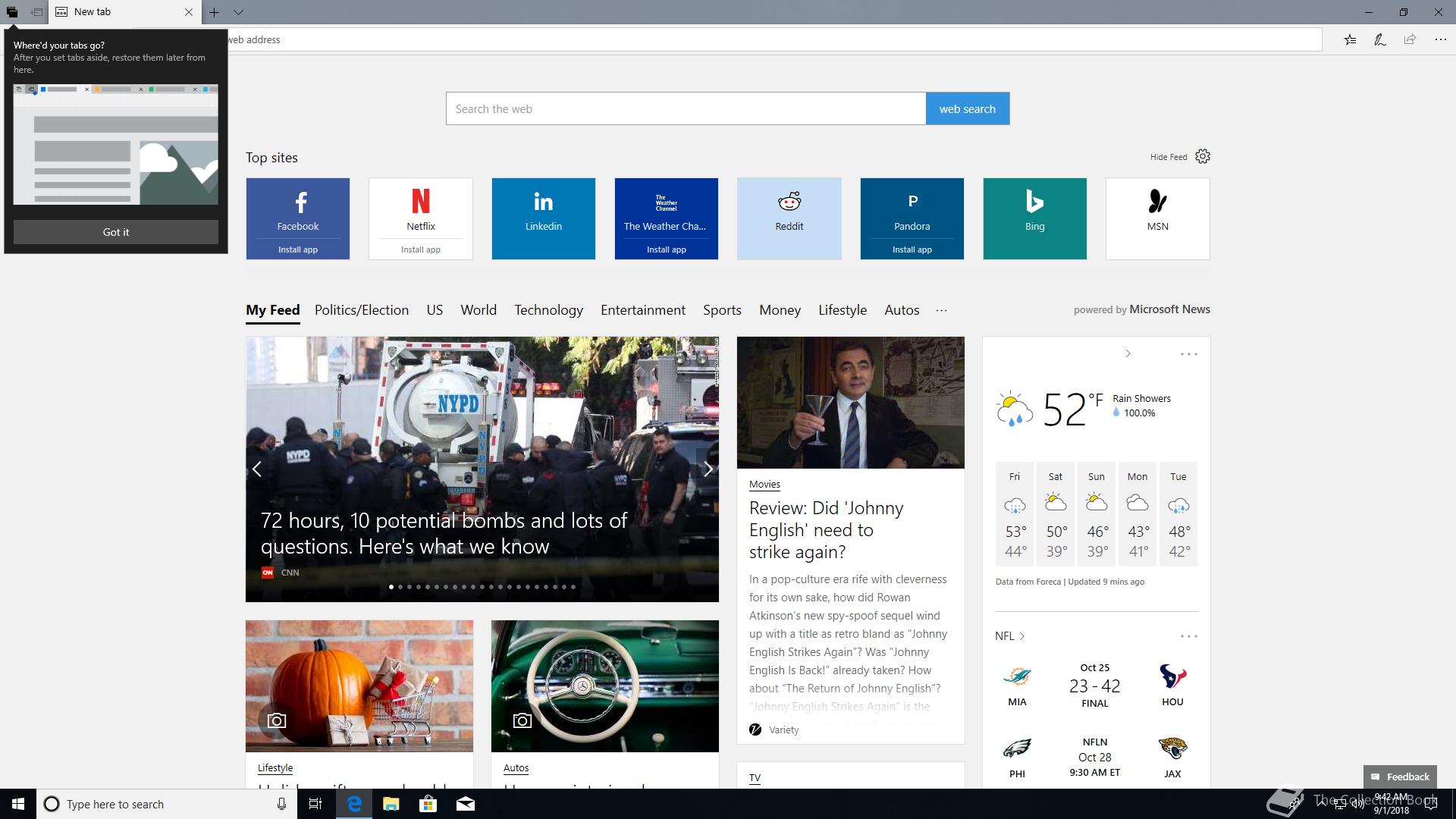Open the MSN top site tile
The image size is (1456, 819).
[x=1158, y=218]
